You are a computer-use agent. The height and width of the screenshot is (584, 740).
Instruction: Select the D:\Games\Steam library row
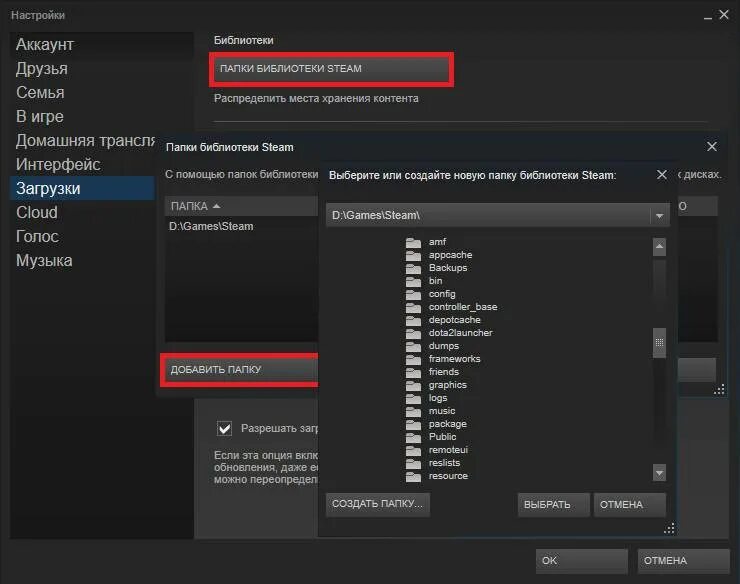pyautogui.click(x=241, y=227)
